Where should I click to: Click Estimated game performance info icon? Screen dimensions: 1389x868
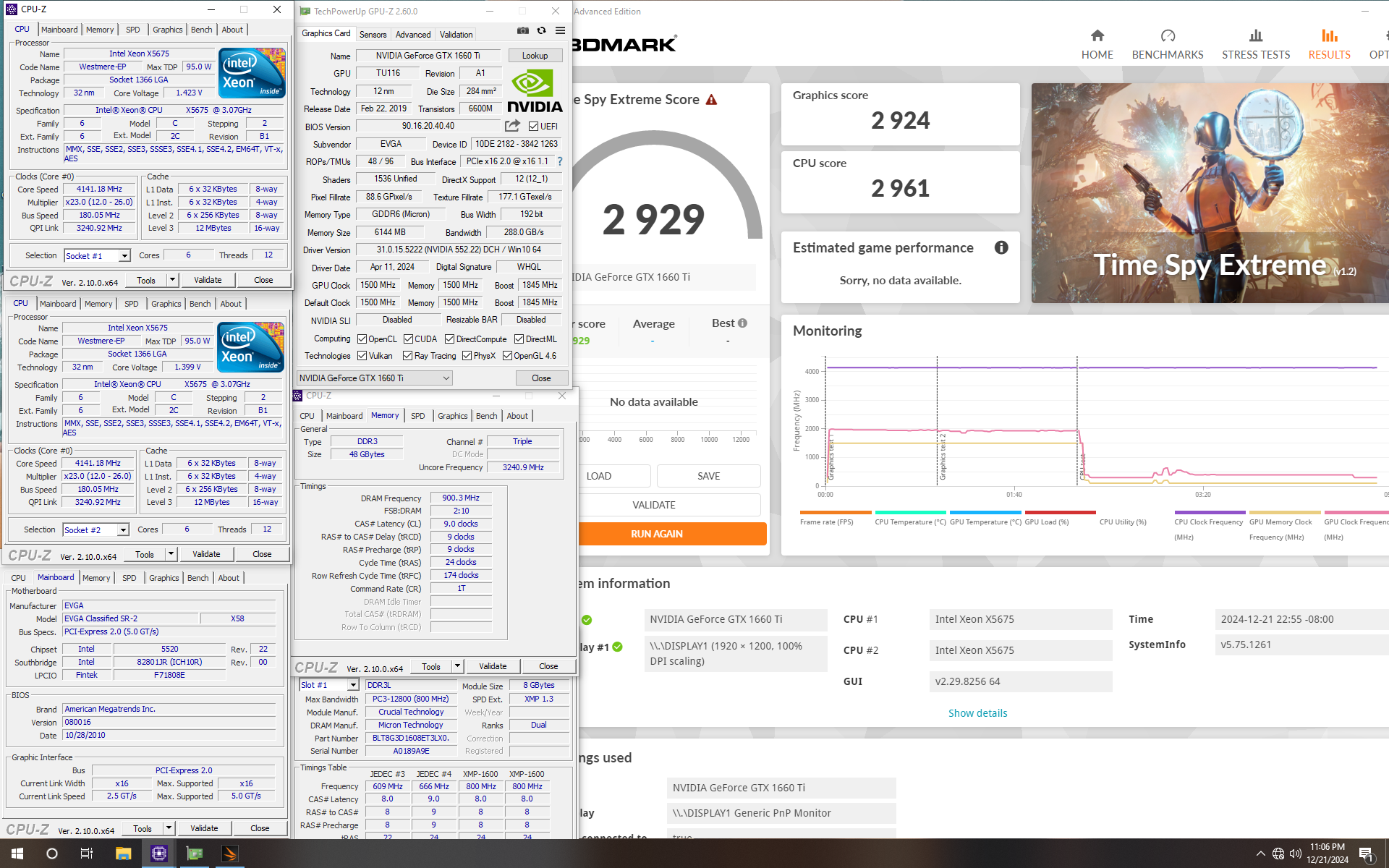coord(1001,247)
